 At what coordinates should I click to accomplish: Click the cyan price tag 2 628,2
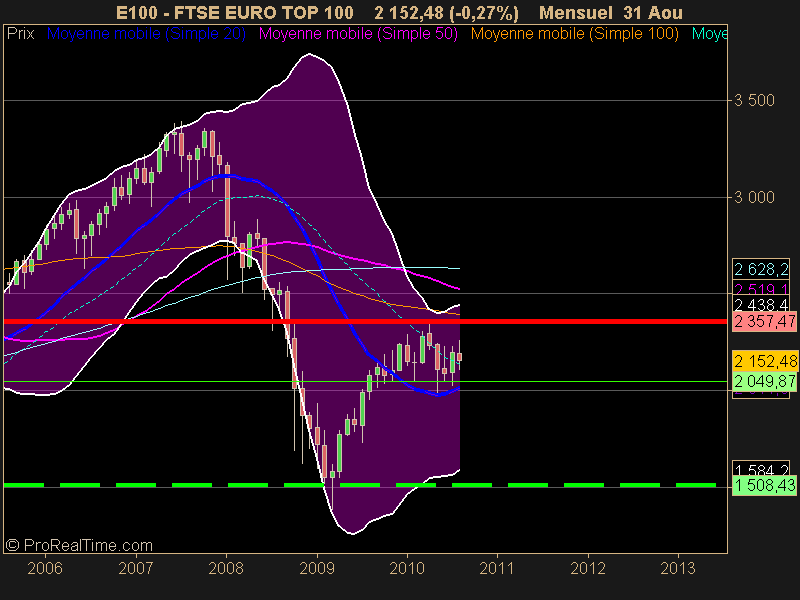pos(761,269)
